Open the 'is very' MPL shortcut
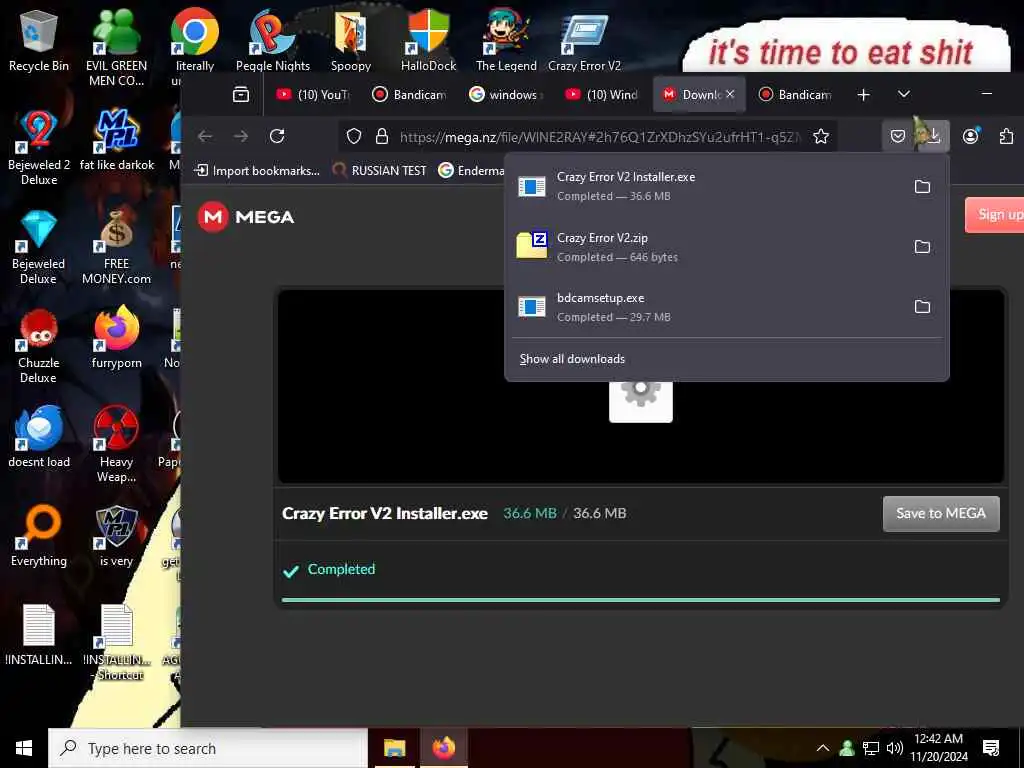 pos(116,536)
